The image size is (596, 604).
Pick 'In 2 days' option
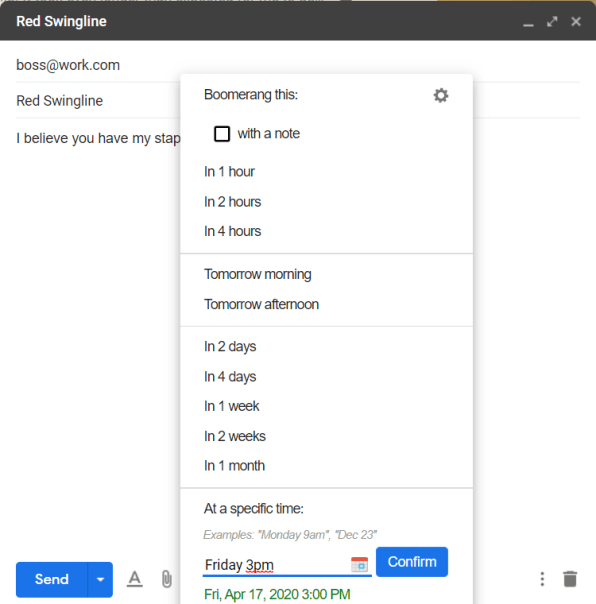click(x=230, y=347)
